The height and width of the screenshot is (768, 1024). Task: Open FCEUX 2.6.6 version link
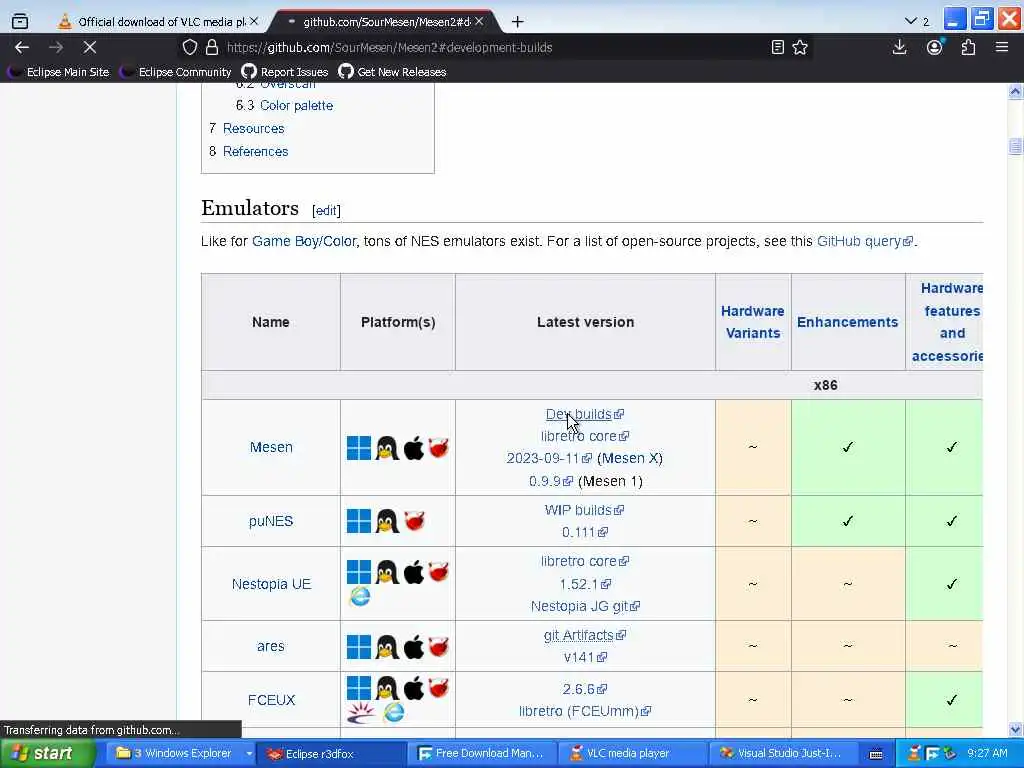[584, 689]
